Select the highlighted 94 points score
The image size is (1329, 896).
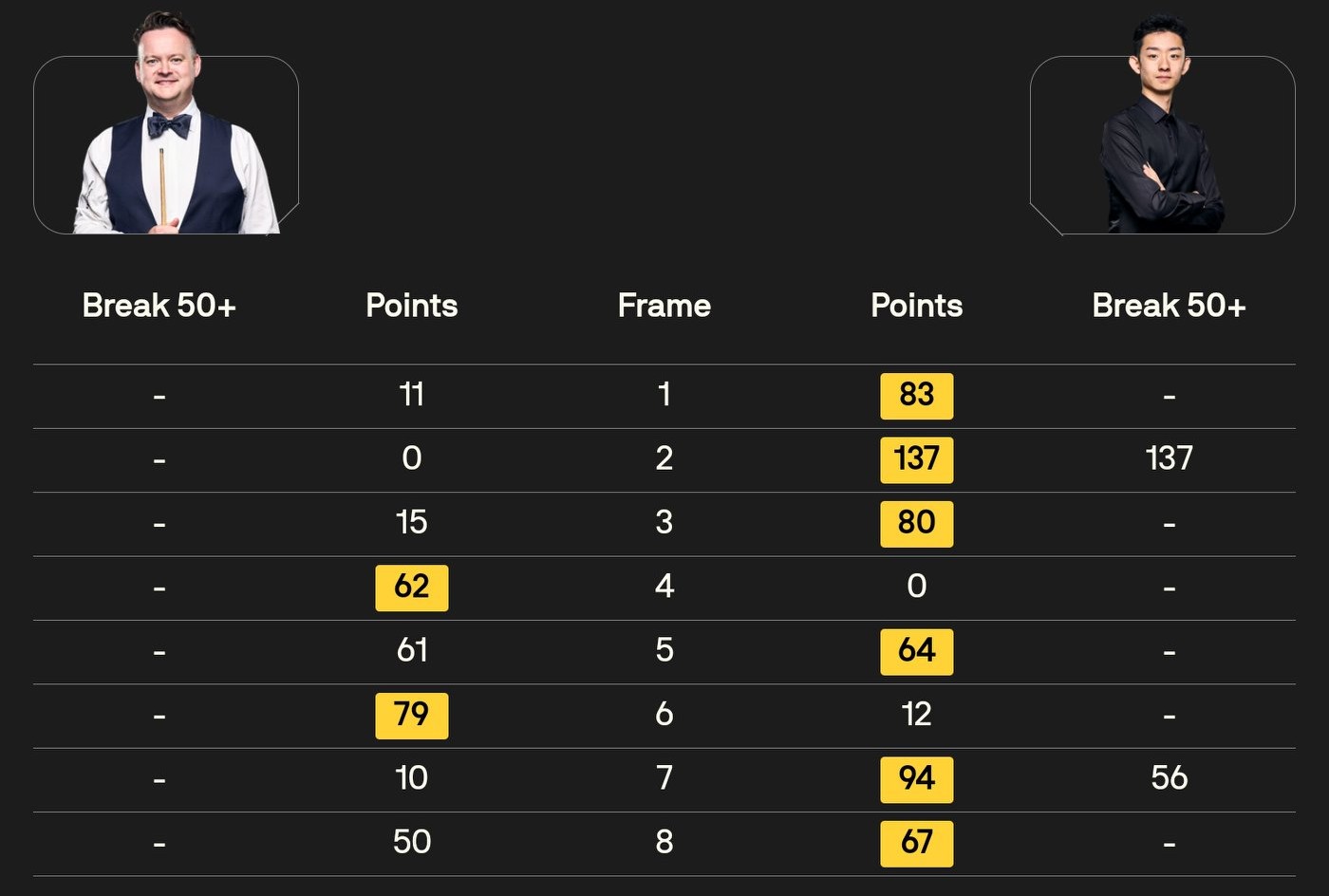916,779
